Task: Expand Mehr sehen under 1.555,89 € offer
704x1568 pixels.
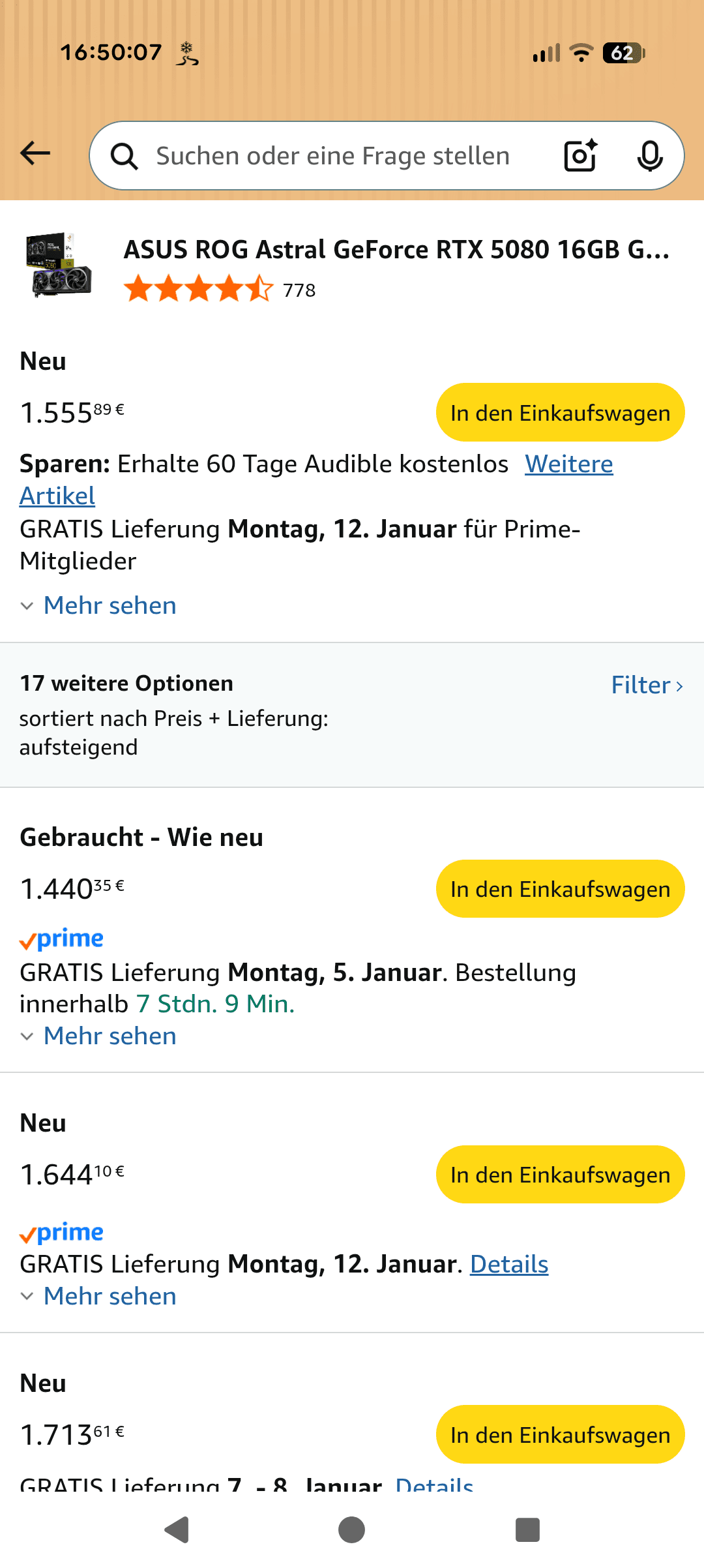Action: coord(110,606)
